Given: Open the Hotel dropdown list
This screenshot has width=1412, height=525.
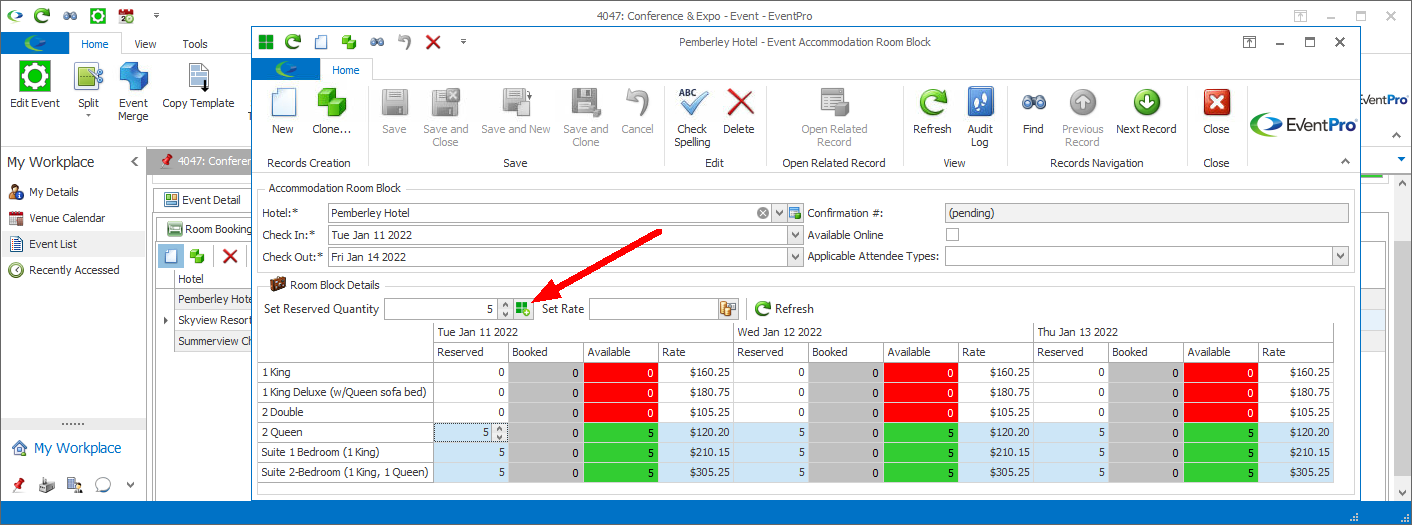Looking at the screenshot, I should [779, 213].
